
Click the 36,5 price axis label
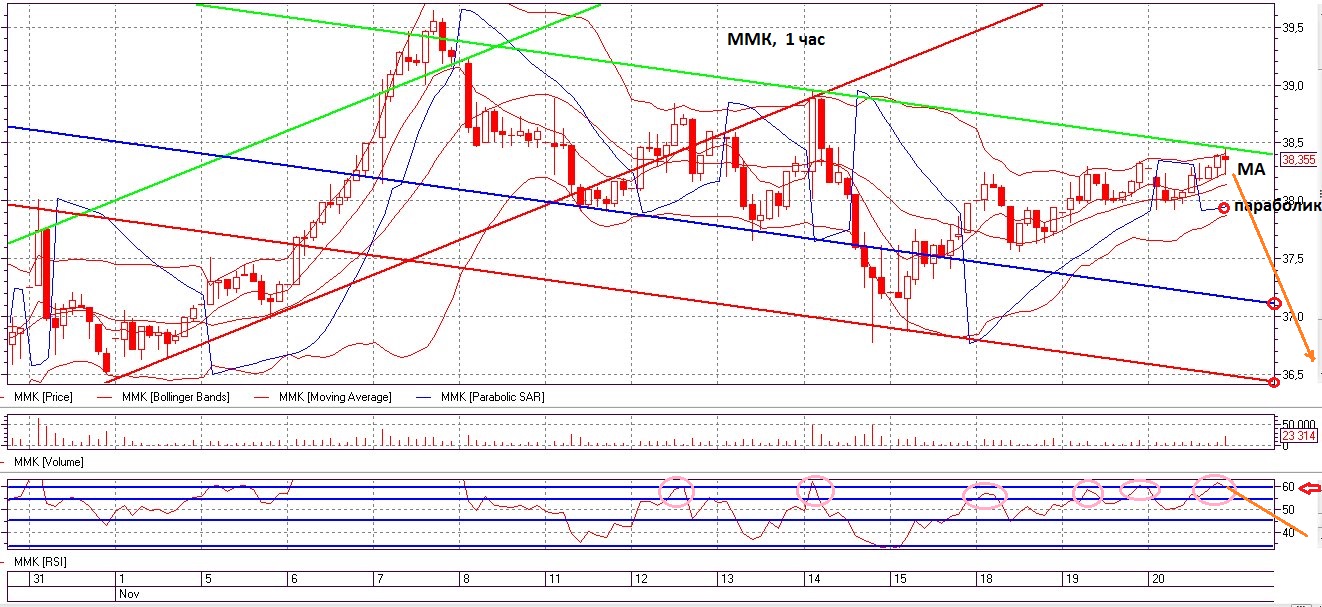[x=1295, y=375]
